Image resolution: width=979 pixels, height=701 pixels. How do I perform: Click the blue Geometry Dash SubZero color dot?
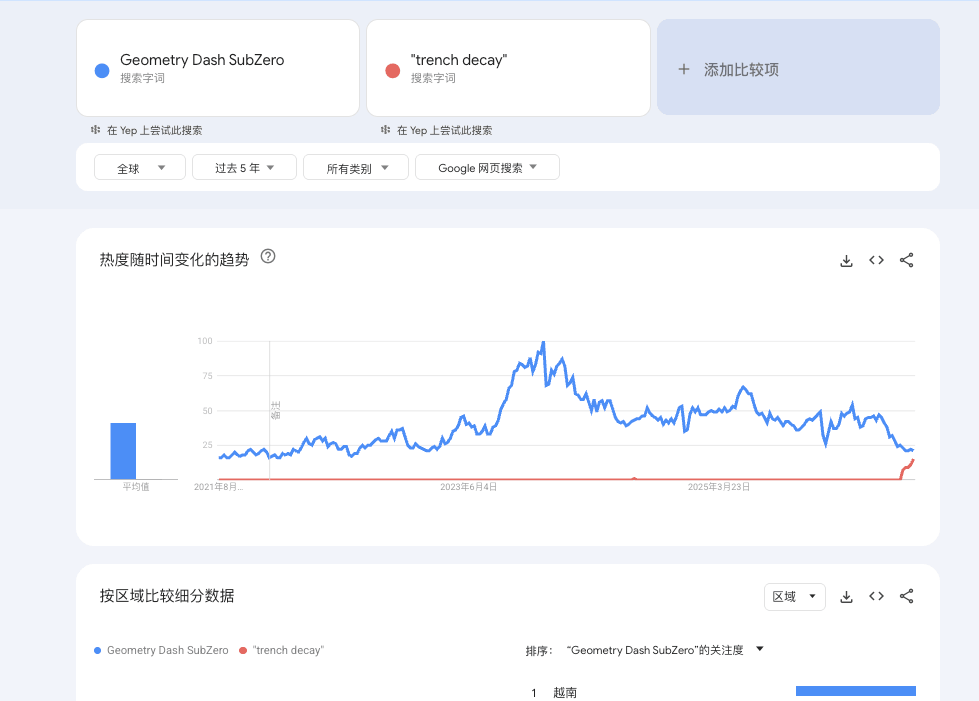tap(102, 71)
